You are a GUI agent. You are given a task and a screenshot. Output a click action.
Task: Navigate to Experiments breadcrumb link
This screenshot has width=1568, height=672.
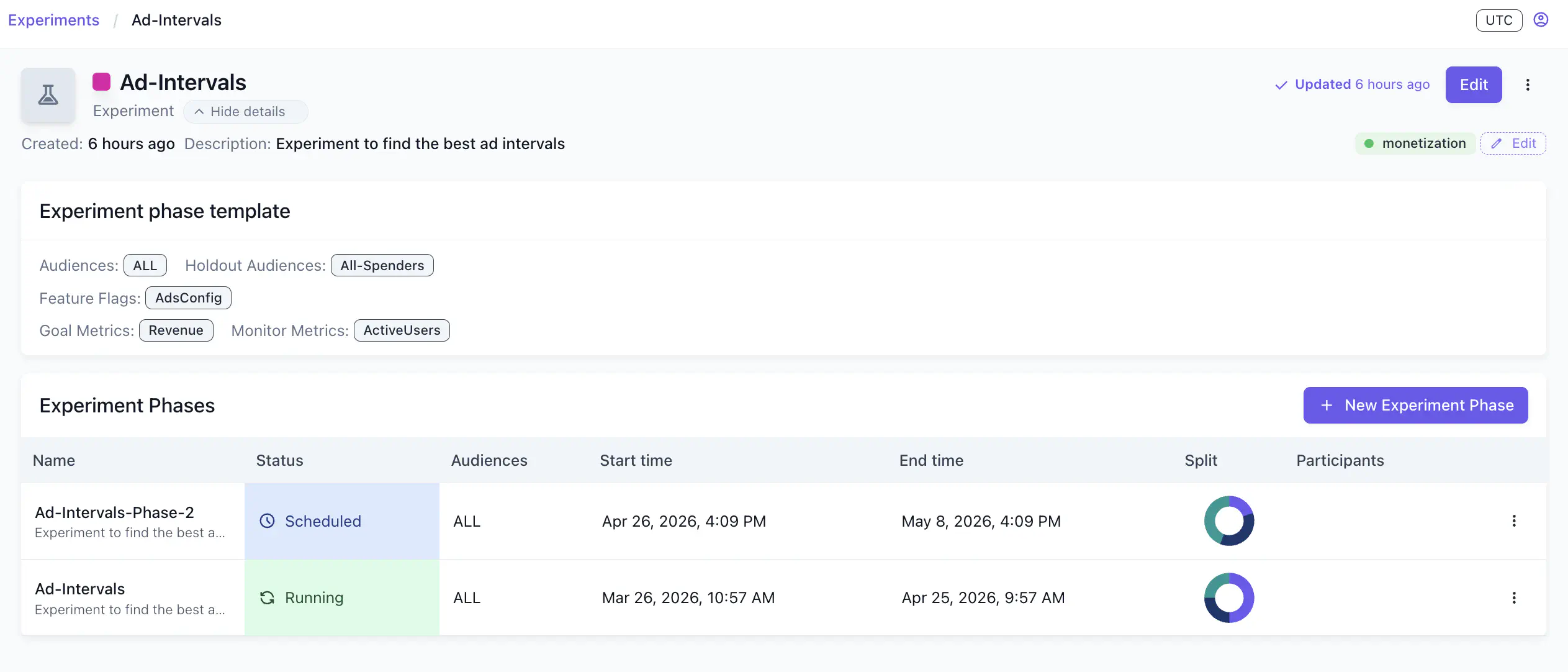click(x=53, y=20)
